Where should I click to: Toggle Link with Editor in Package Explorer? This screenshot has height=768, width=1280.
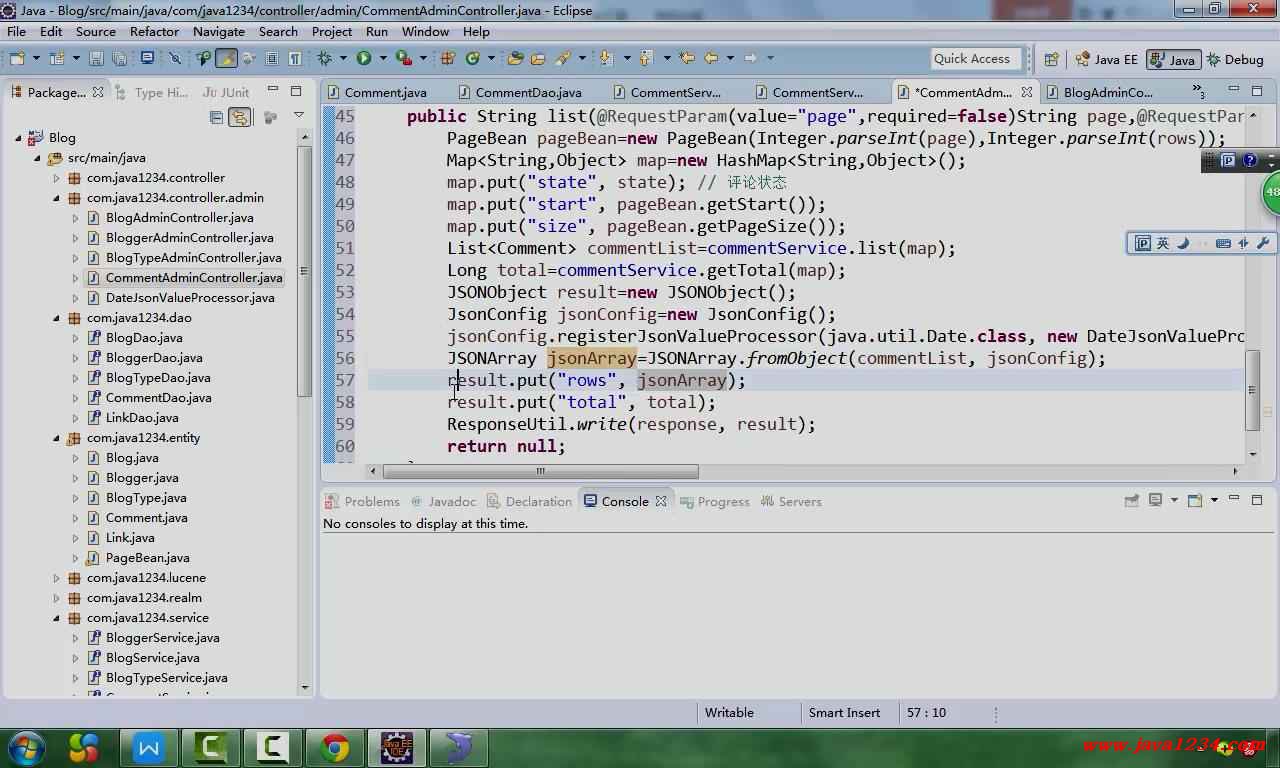point(240,117)
